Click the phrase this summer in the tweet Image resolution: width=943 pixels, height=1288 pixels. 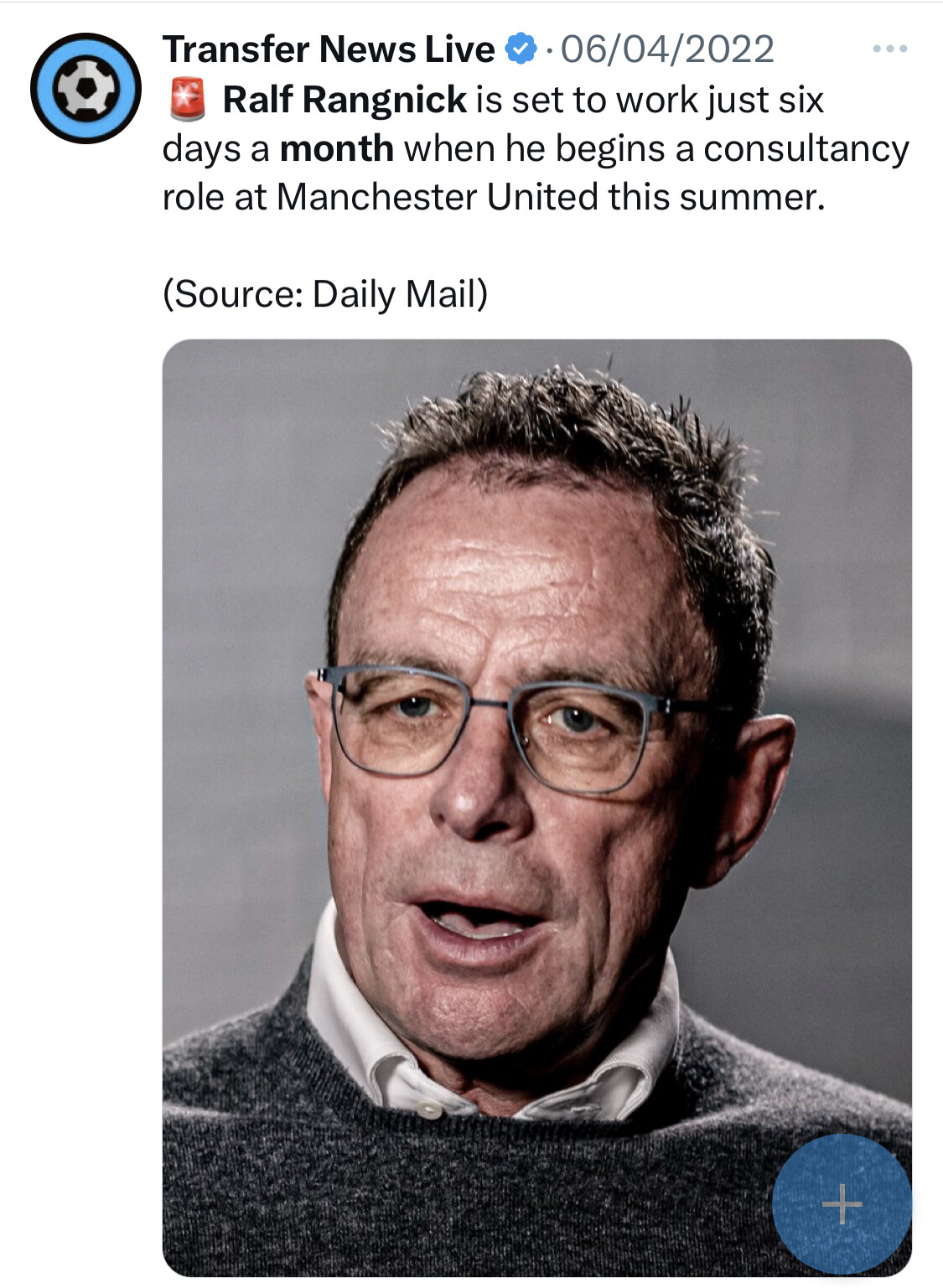click(x=717, y=197)
